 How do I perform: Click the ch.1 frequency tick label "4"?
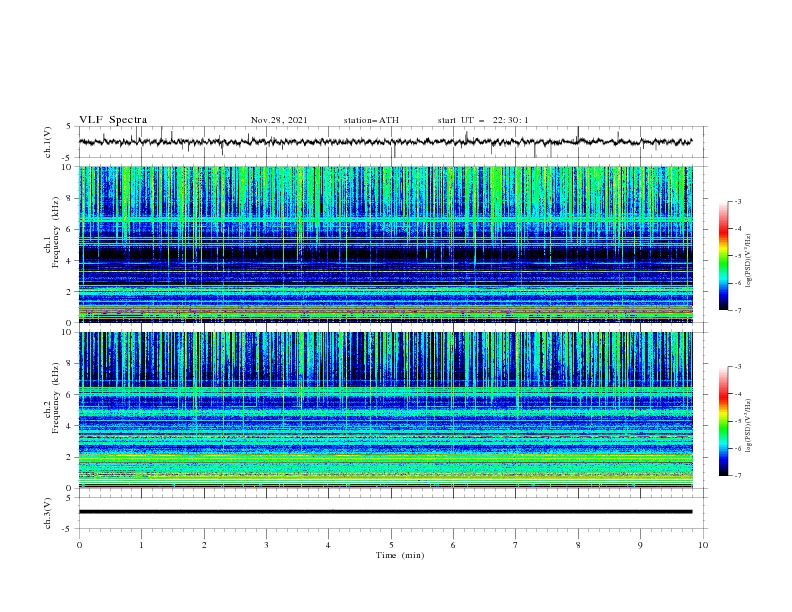coord(71,261)
